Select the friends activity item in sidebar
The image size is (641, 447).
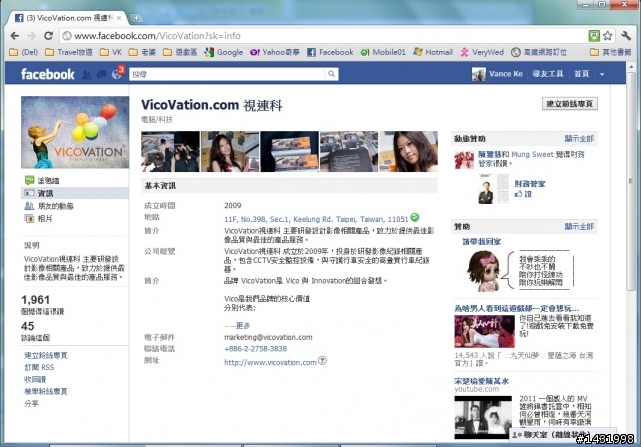[49, 206]
